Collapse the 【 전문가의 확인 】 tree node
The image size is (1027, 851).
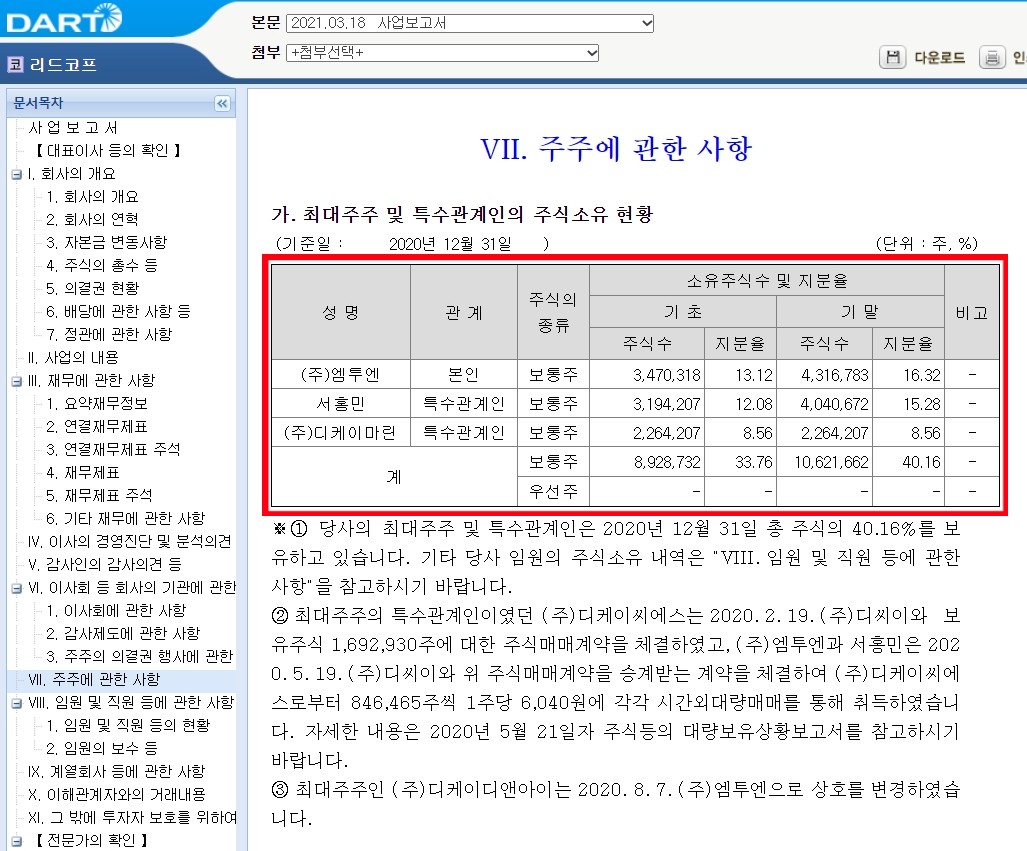[x=16, y=841]
